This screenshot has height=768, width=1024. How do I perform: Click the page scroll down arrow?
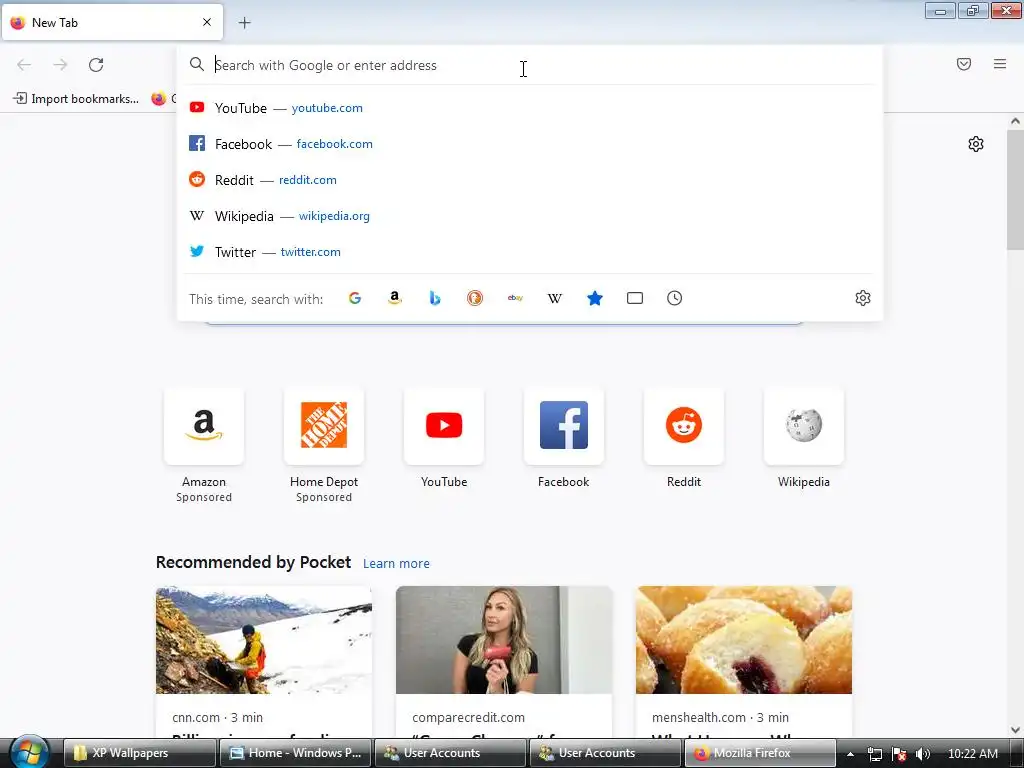pos(1015,730)
